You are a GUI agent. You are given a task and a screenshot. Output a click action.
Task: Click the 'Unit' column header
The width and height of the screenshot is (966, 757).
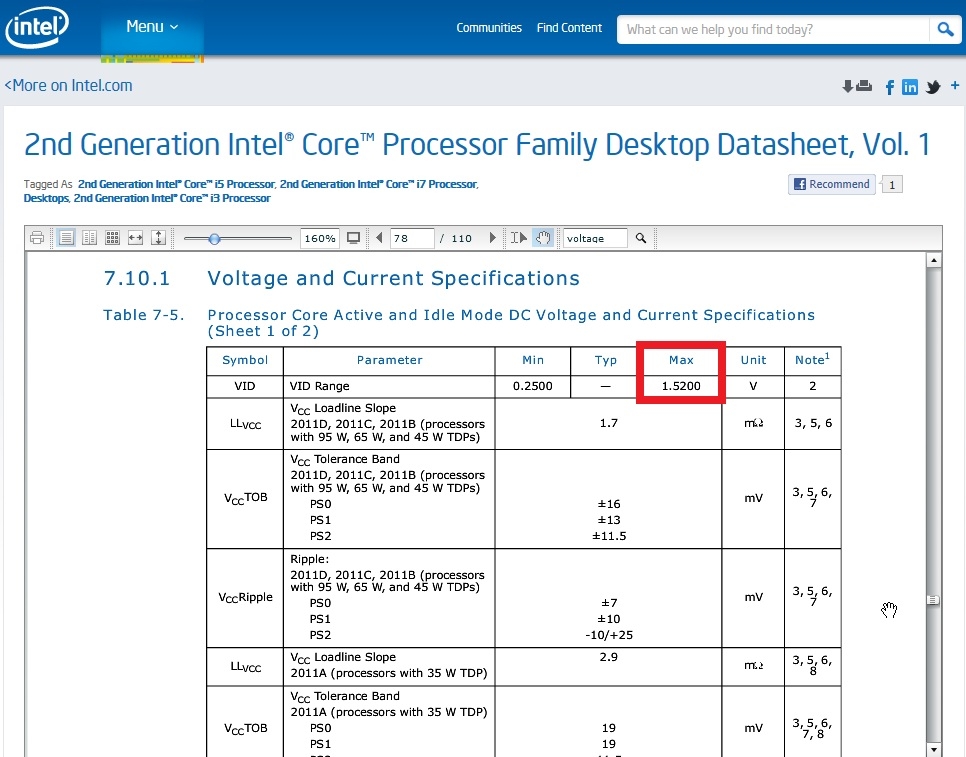point(753,360)
